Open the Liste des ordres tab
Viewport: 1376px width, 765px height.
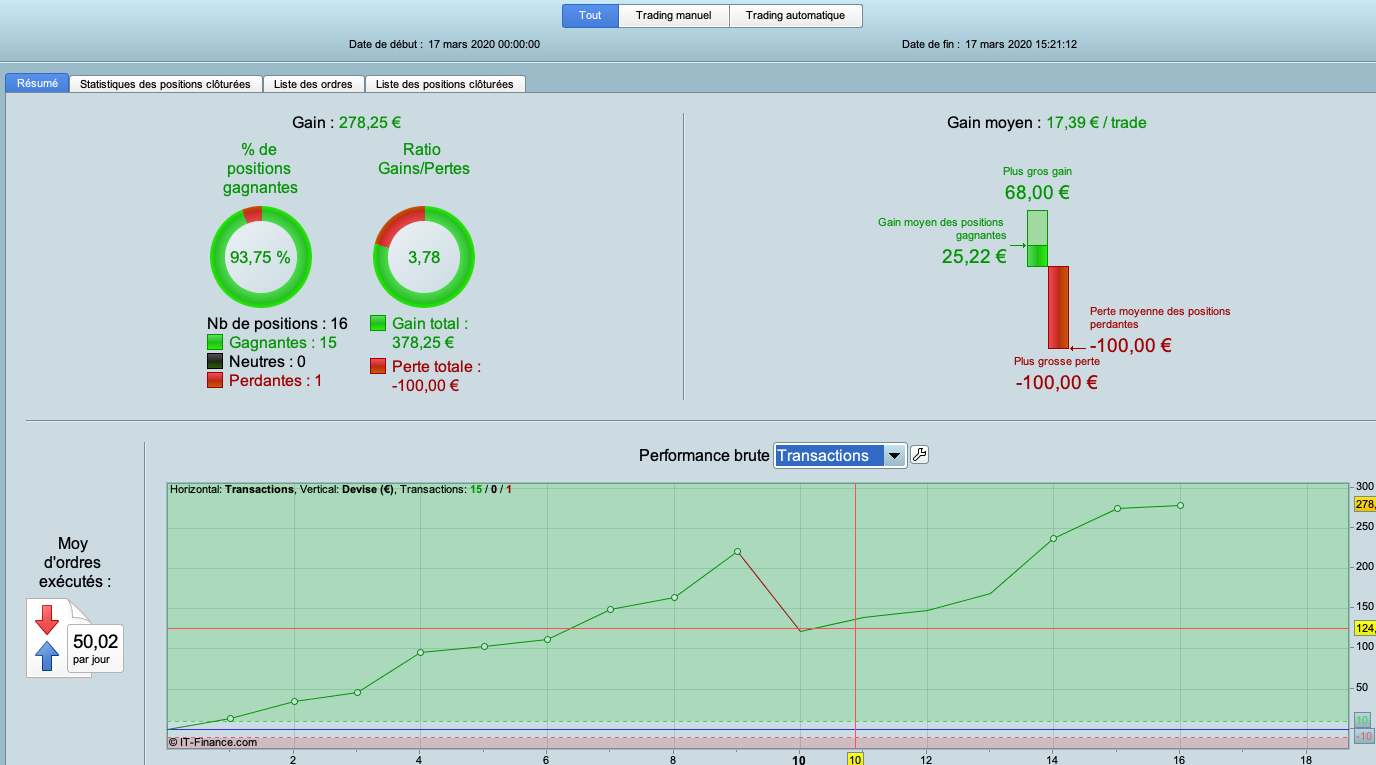point(313,84)
